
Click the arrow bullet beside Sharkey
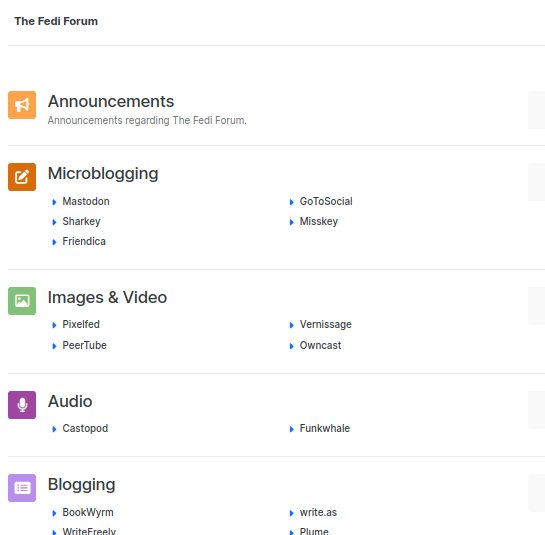[x=54, y=222]
